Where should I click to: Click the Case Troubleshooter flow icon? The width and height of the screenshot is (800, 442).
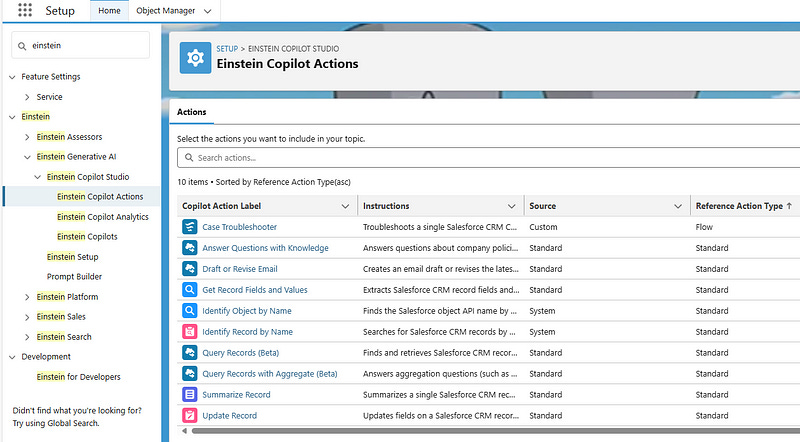click(x=190, y=227)
